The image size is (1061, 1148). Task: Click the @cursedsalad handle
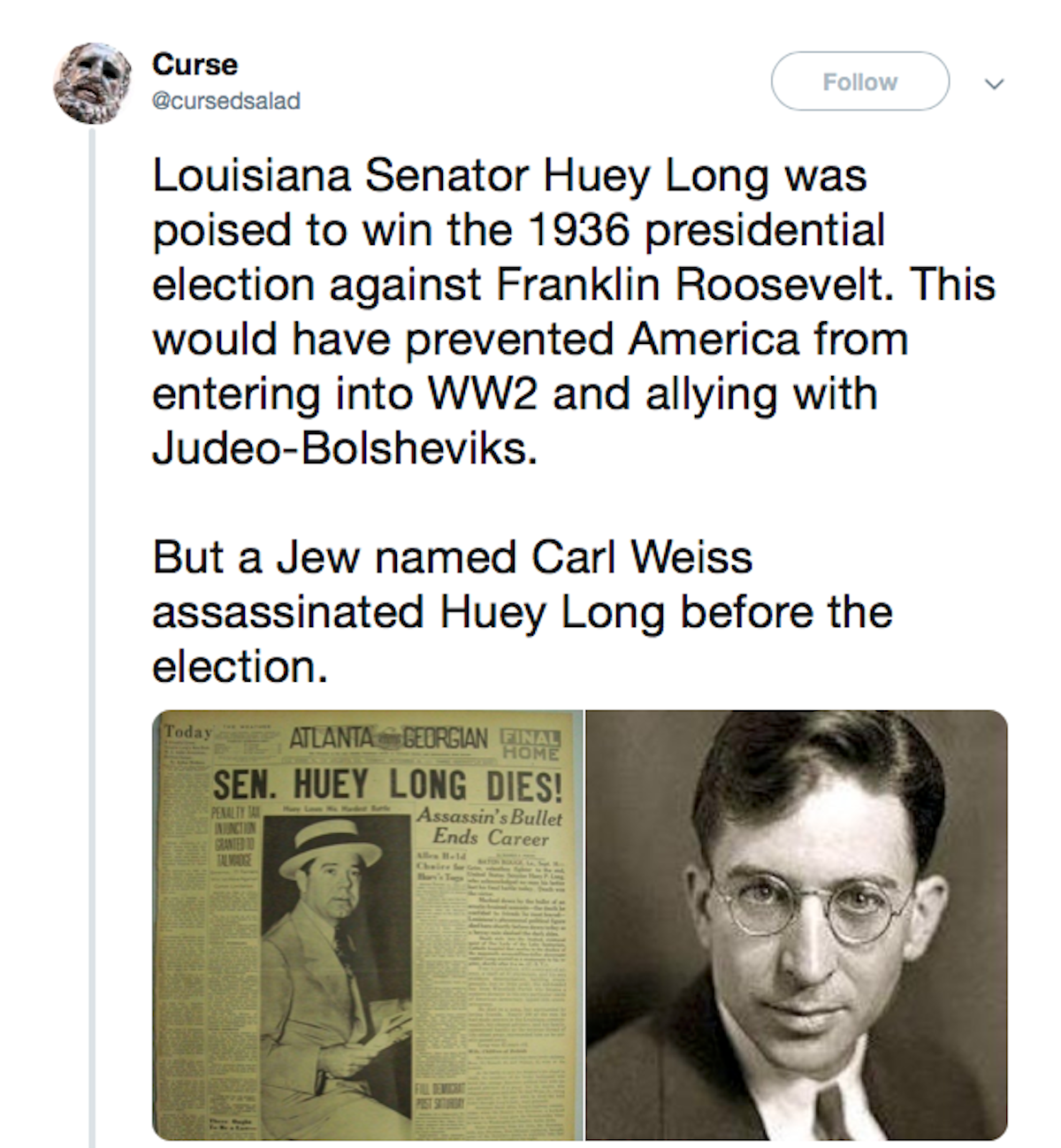pyautogui.click(x=225, y=101)
